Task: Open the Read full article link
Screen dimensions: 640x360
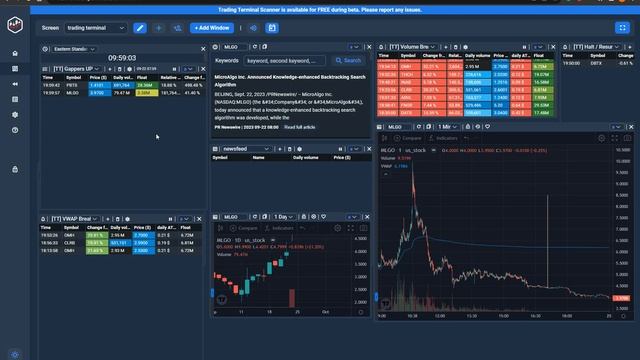Action: pos(300,127)
